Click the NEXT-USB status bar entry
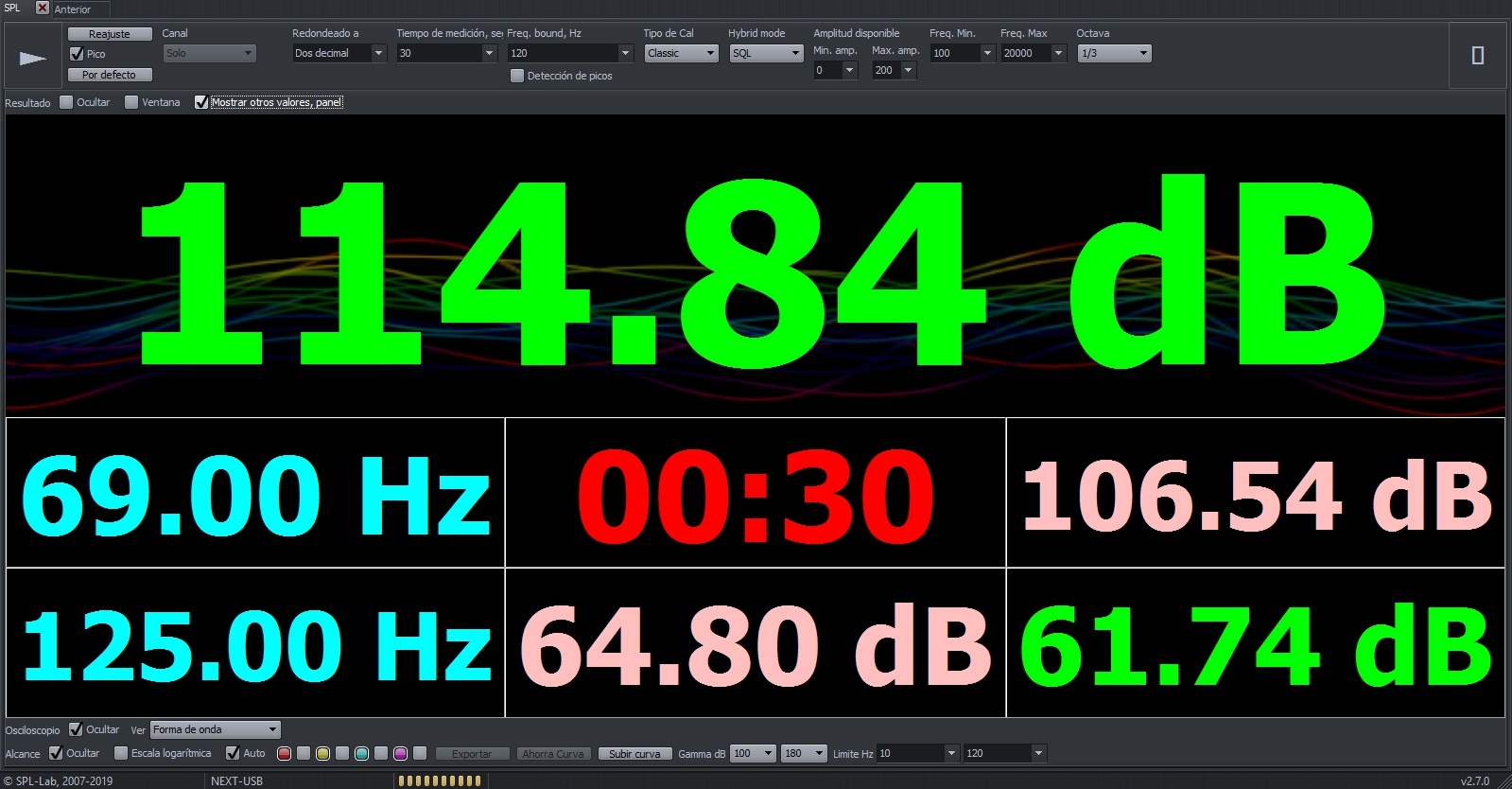 (x=236, y=780)
